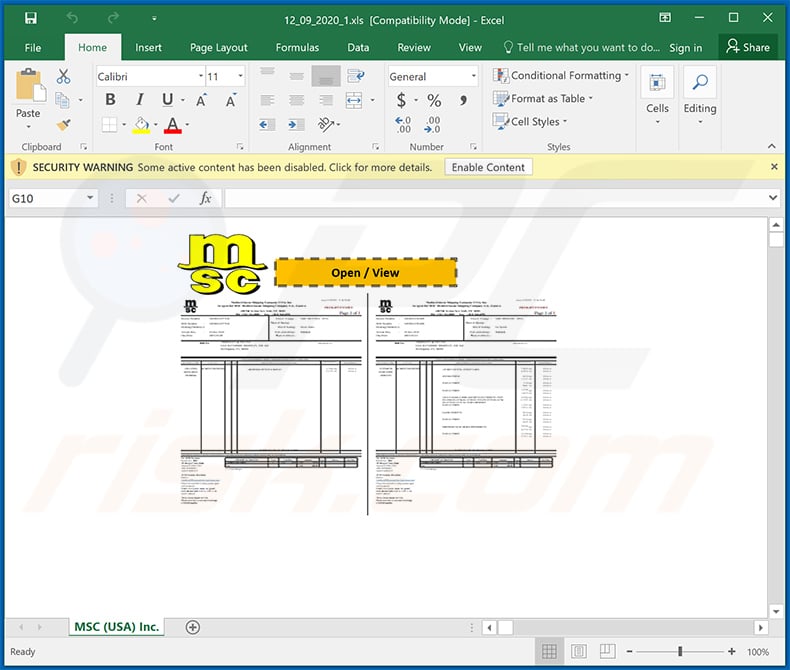Click the Enable Content button

pyautogui.click(x=488, y=167)
